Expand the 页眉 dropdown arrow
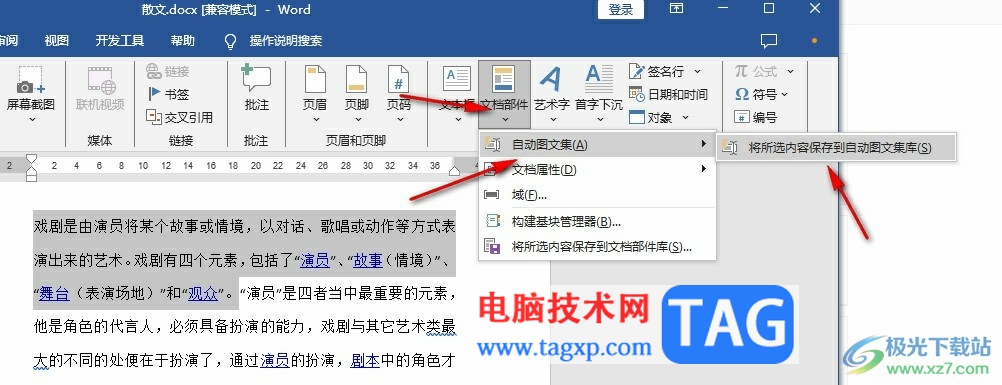The height and width of the screenshot is (385, 1002). click(x=316, y=120)
